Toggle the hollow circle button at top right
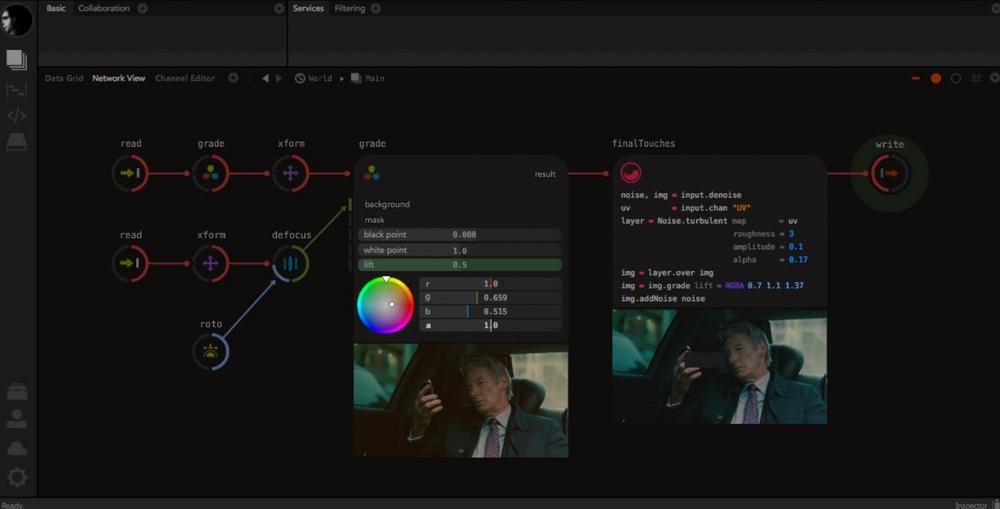Screen dimensions: 1000x509 click(955, 78)
